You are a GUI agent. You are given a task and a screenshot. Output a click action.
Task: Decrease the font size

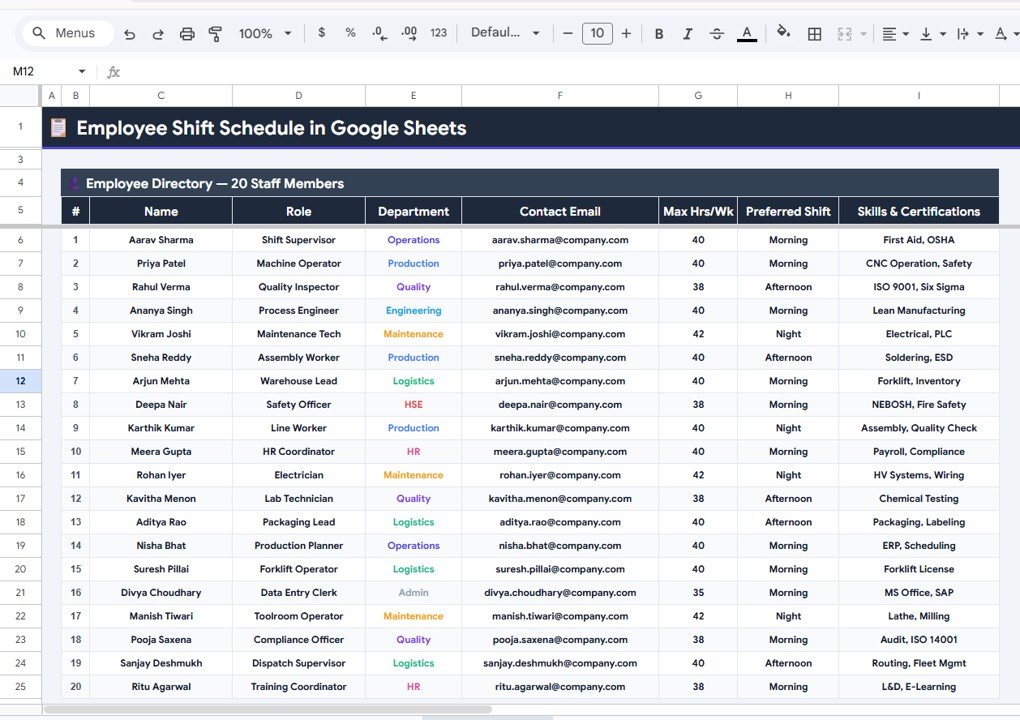pos(567,33)
